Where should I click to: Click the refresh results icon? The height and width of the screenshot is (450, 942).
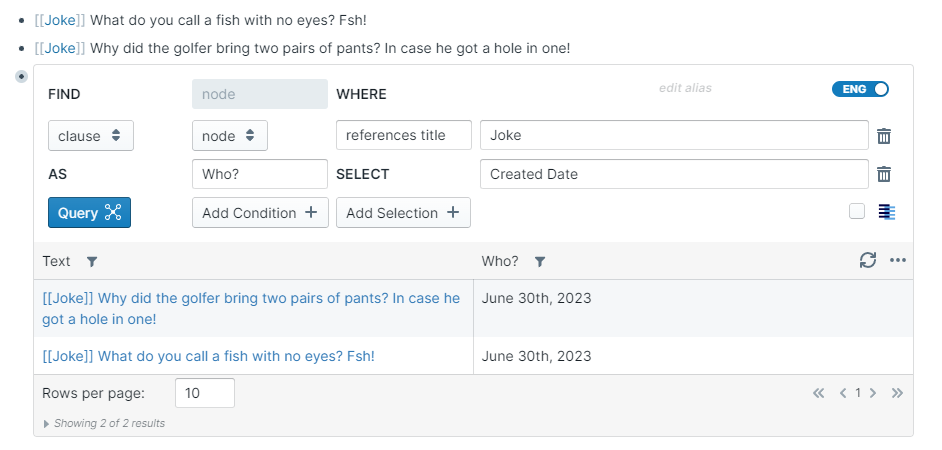coord(868,261)
